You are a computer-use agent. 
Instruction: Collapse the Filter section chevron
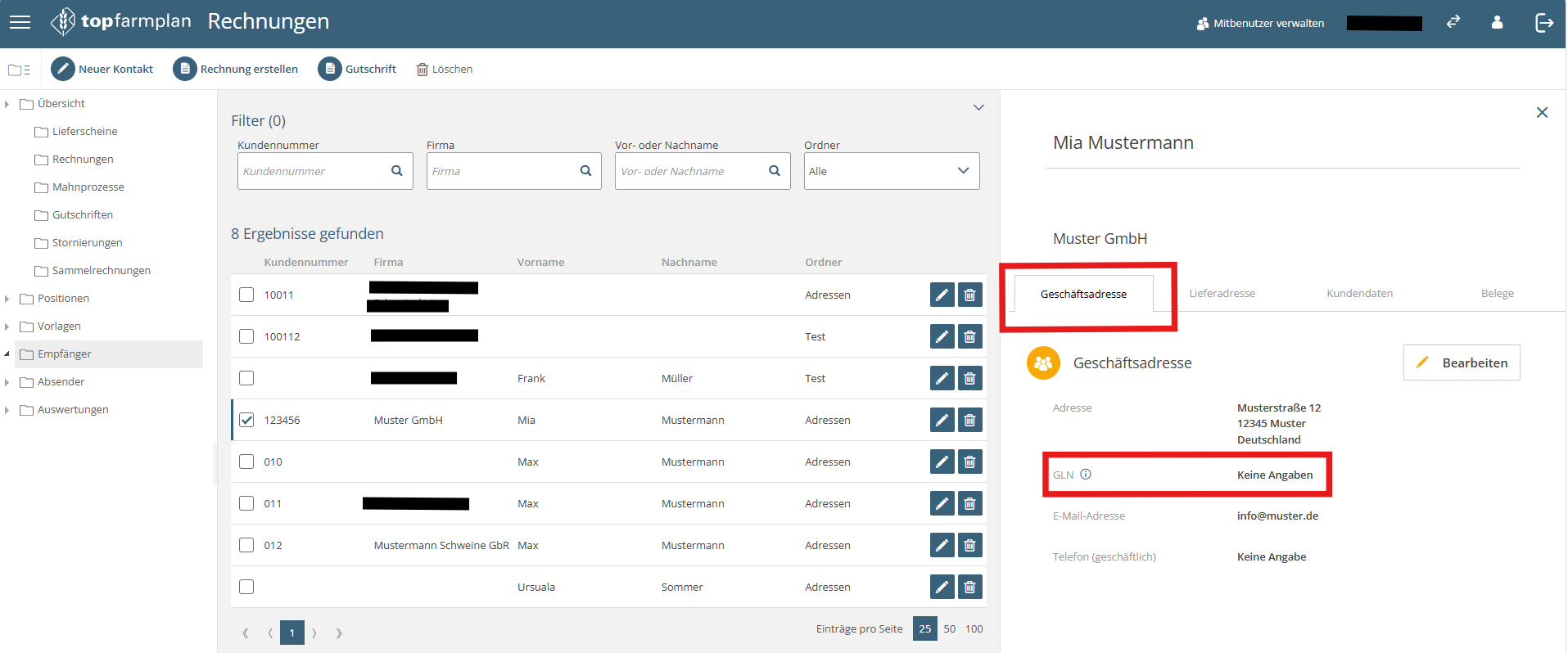point(978,107)
